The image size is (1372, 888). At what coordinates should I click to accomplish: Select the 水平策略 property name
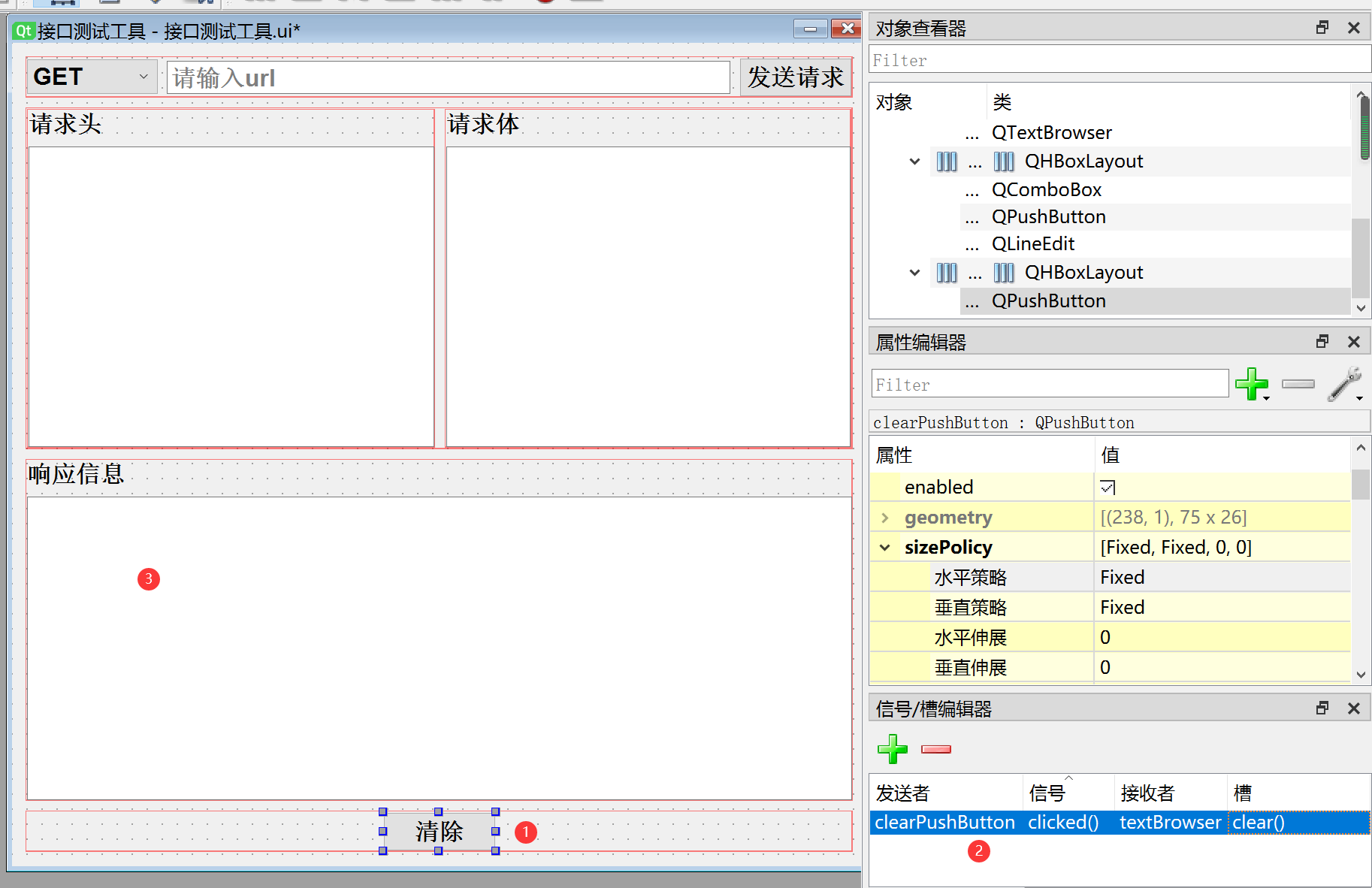pyautogui.click(x=970, y=578)
